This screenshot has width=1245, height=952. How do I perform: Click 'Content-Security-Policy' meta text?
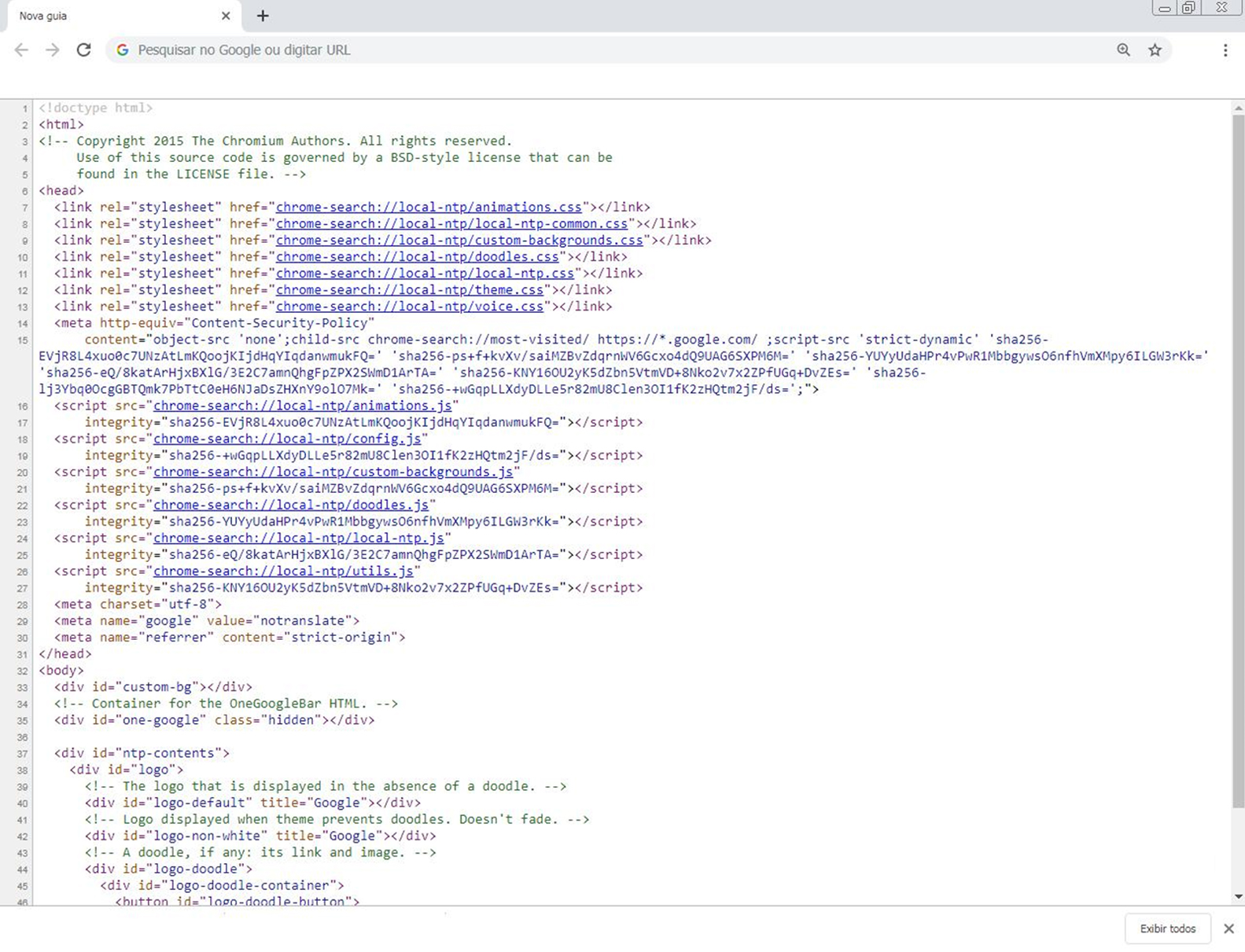pos(278,323)
